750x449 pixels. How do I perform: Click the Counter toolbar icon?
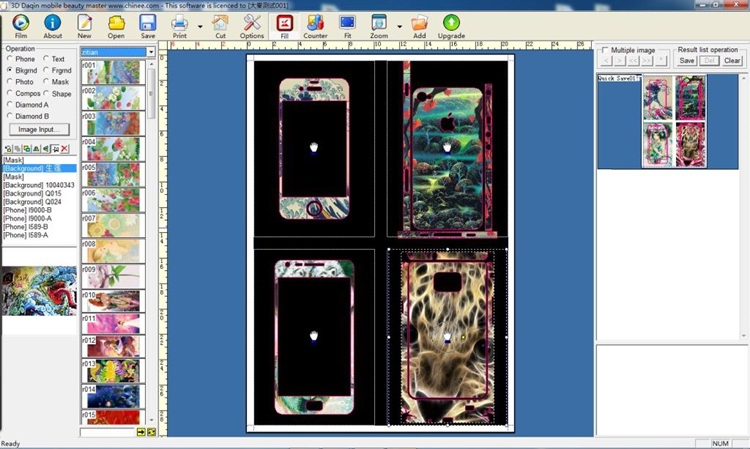click(315, 24)
